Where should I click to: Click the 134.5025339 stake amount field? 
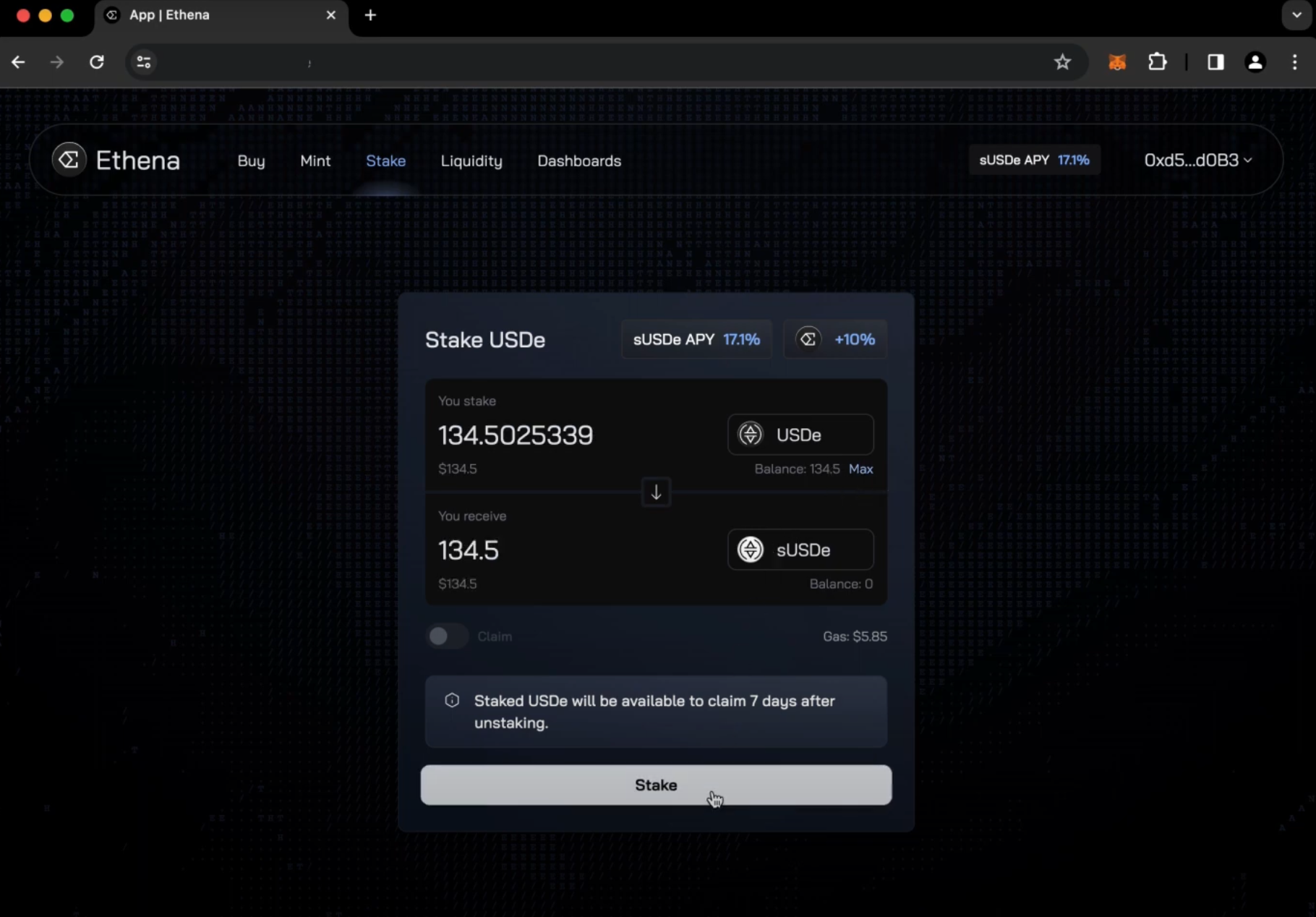pos(516,435)
